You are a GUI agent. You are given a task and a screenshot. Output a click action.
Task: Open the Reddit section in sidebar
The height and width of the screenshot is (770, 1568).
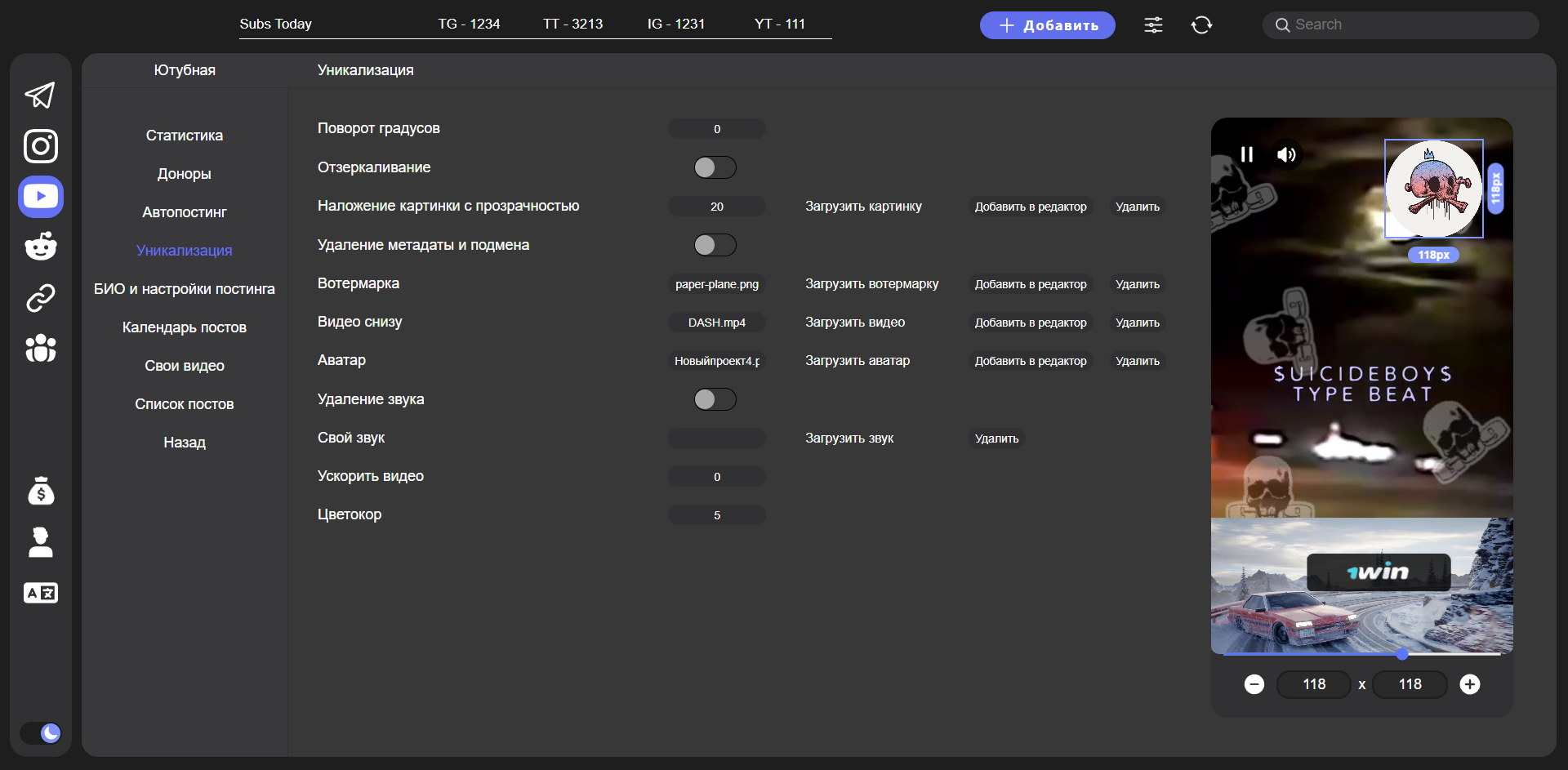coord(40,246)
